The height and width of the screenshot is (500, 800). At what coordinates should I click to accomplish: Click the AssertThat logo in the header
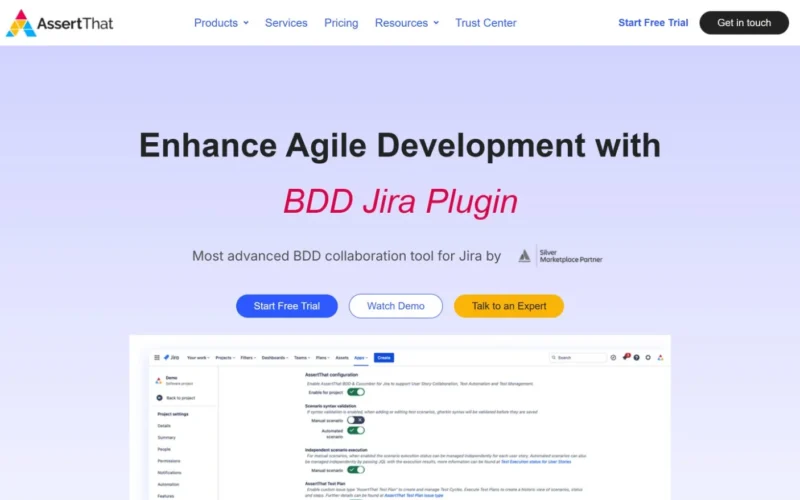point(60,23)
